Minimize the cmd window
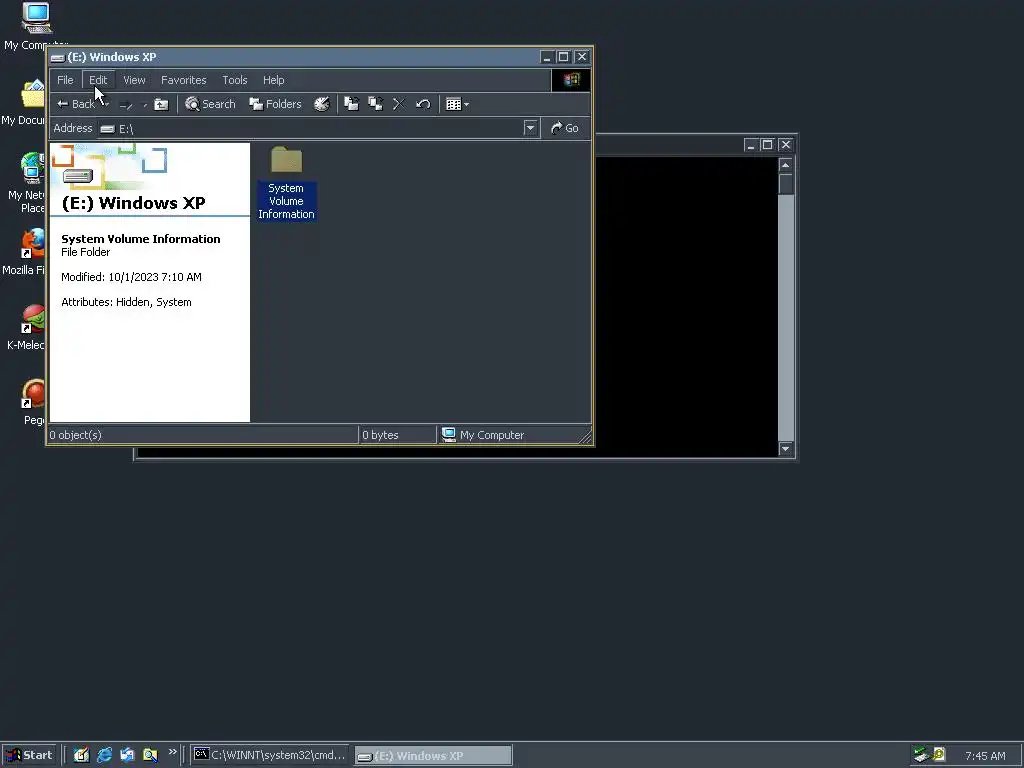This screenshot has height=768, width=1024. pyautogui.click(x=750, y=145)
